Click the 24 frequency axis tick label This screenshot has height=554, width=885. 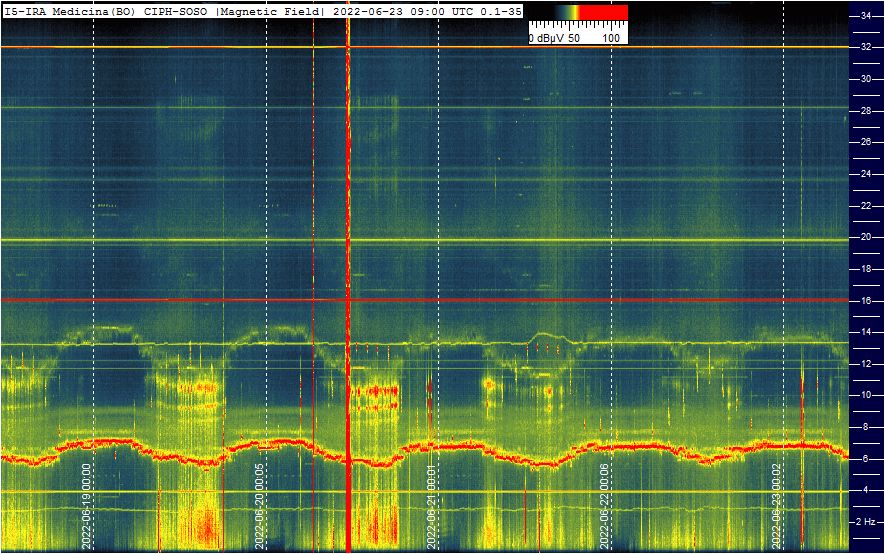[867, 174]
